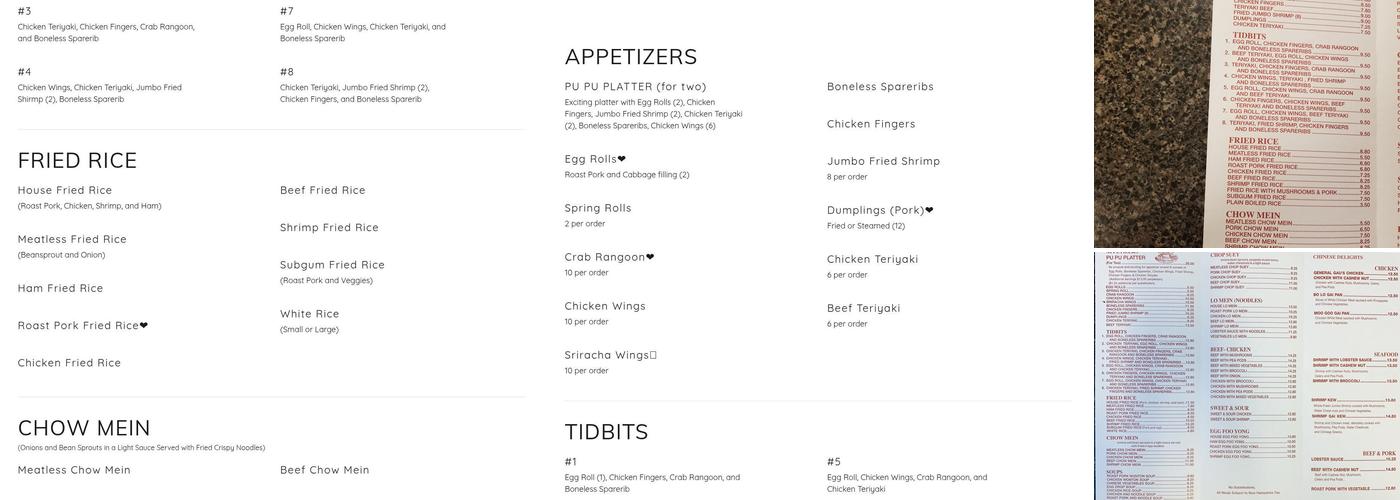This screenshot has height=500, width=1400.
Task: Select Jumbo Fried Shrimp item
Action: tap(883, 161)
